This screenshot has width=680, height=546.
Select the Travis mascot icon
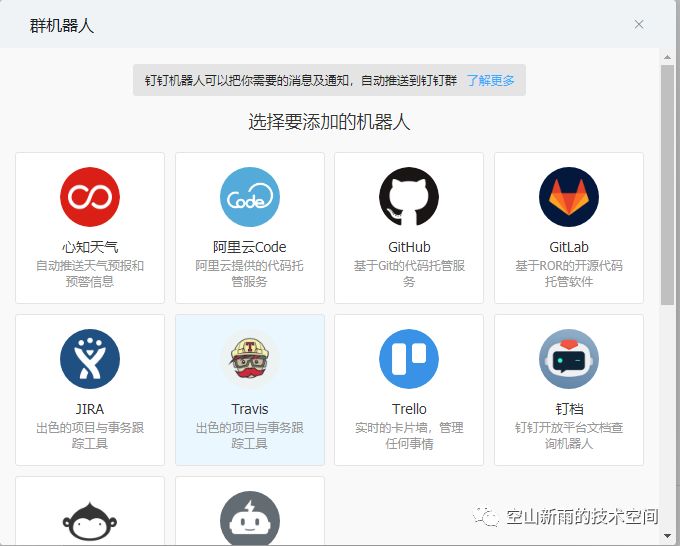click(250, 359)
